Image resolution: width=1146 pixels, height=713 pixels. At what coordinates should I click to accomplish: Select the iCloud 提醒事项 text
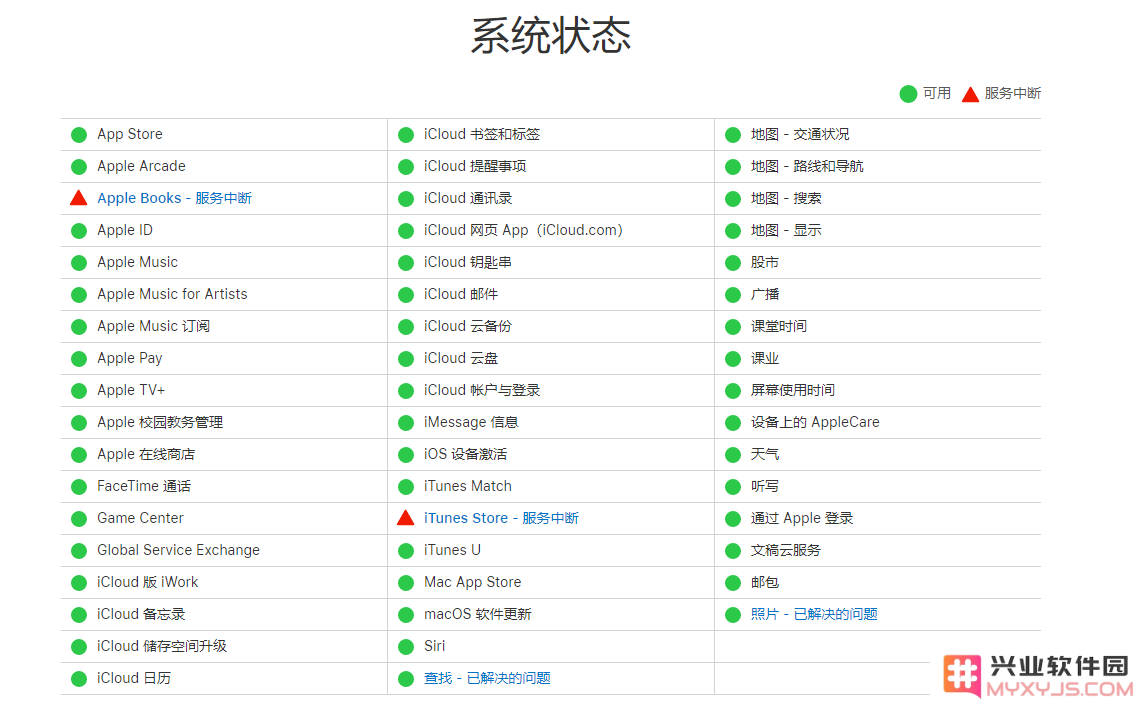click(475, 167)
